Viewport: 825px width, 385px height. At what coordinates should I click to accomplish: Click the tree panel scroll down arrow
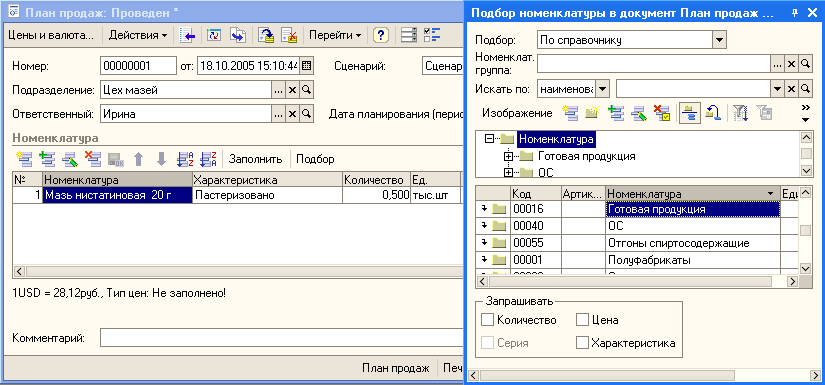pos(806,170)
